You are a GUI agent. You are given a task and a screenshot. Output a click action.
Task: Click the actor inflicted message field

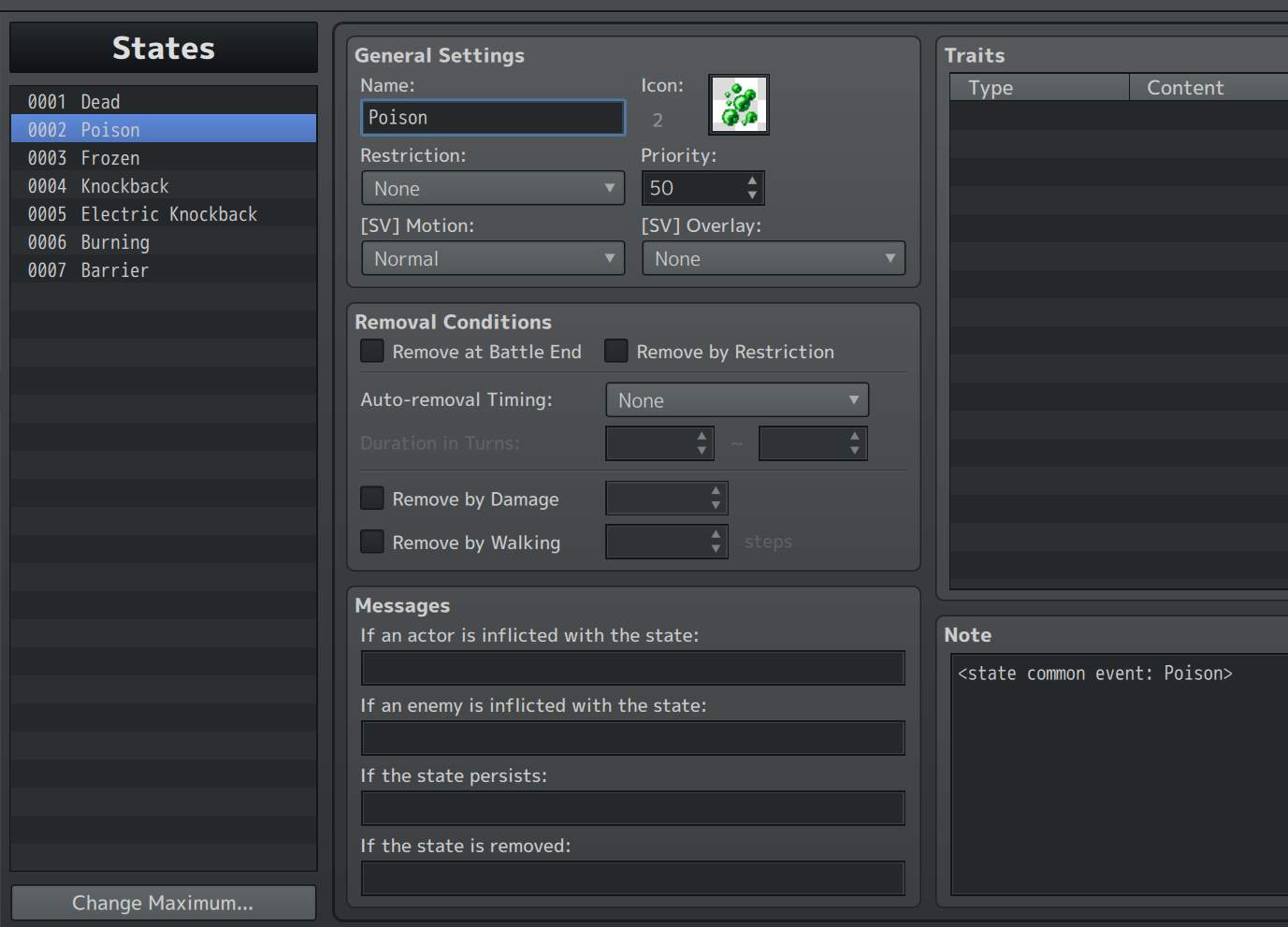[633, 668]
